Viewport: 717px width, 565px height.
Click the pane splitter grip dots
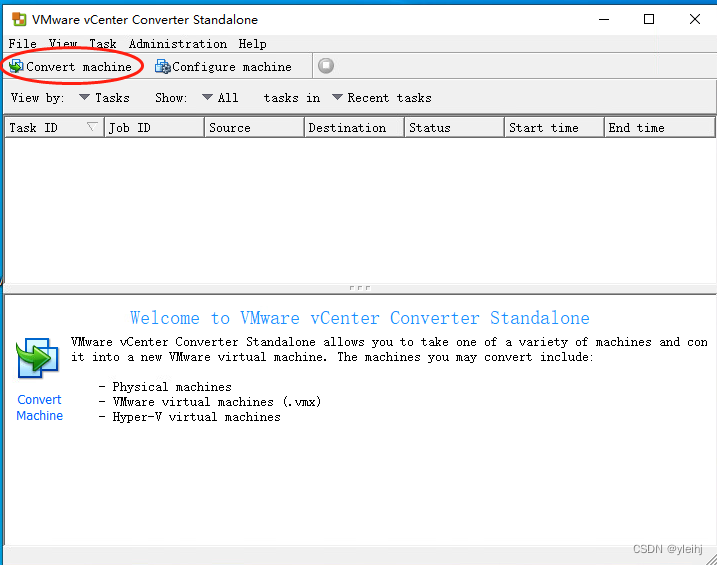point(360,288)
